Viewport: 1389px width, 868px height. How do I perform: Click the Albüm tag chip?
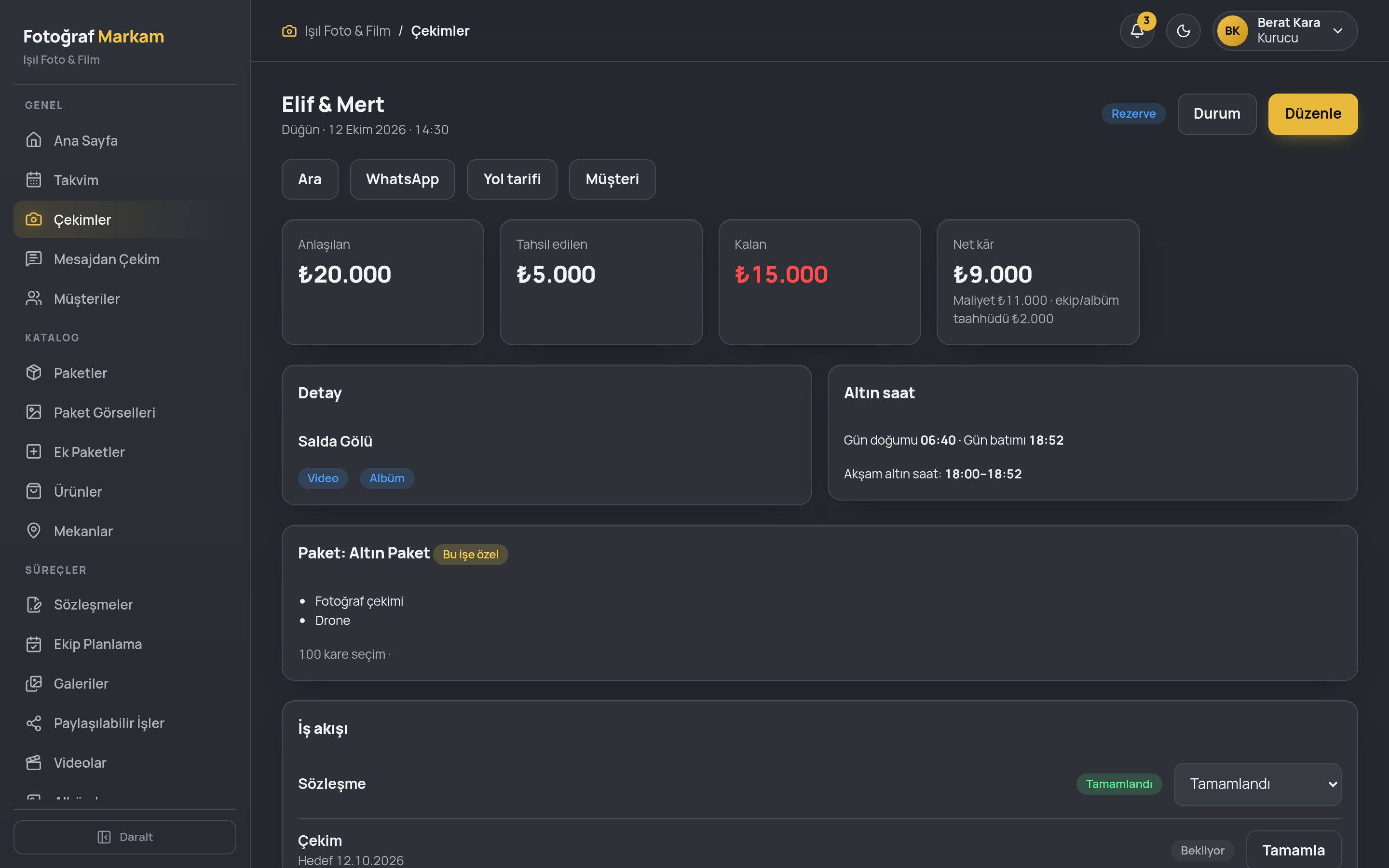(387, 478)
